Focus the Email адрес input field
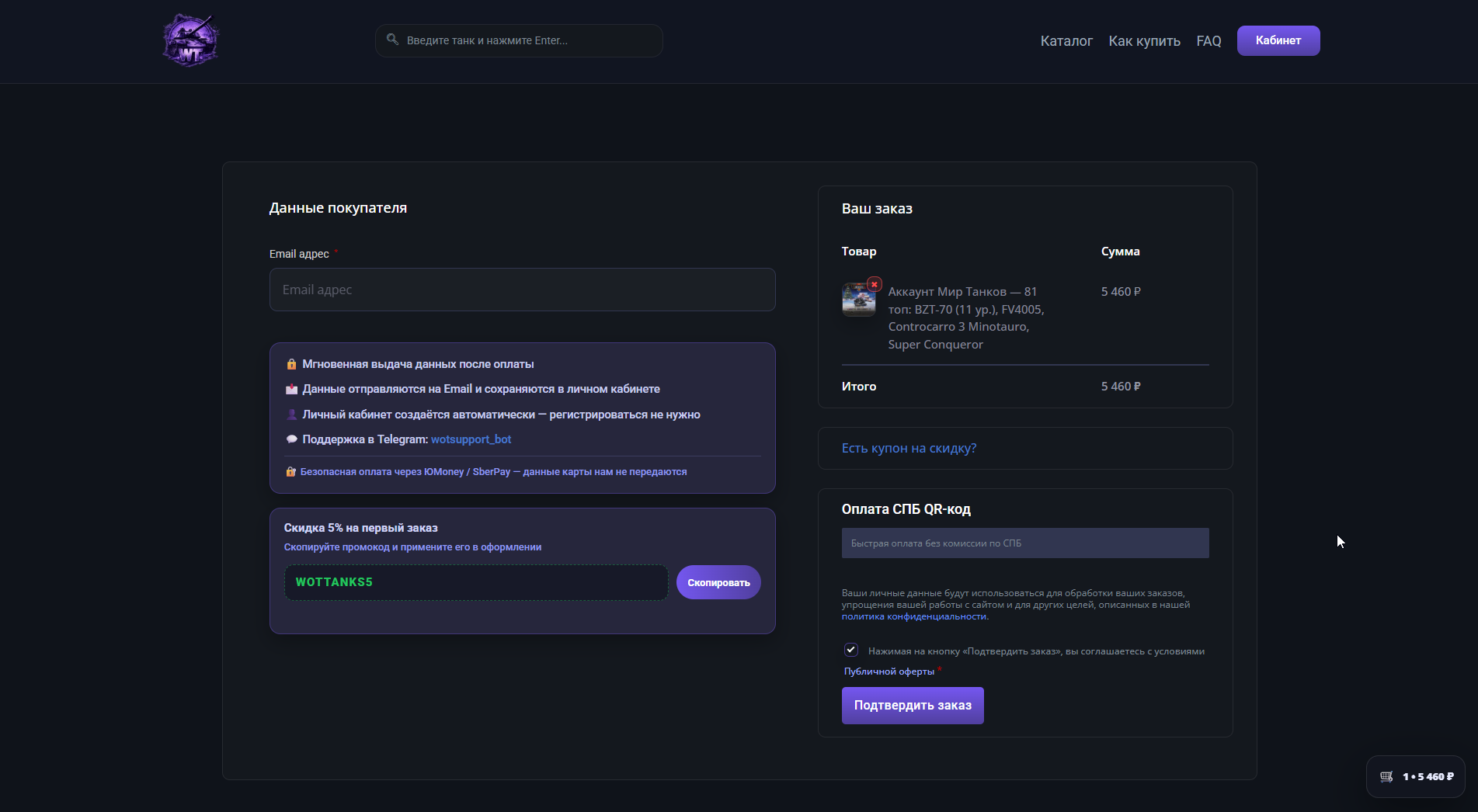 (x=523, y=290)
